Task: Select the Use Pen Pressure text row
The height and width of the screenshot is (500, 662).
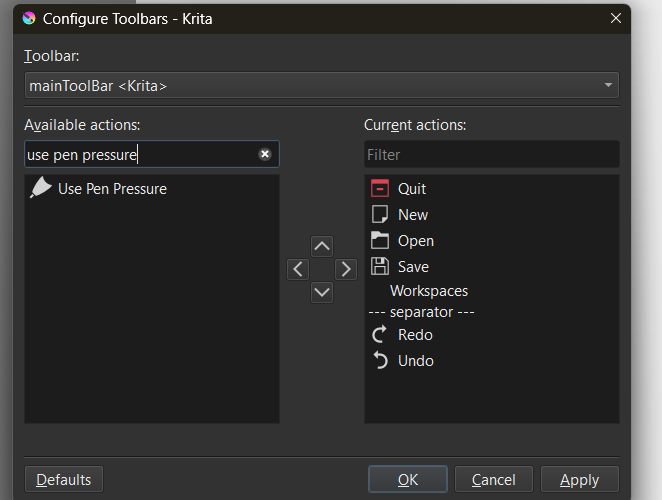Action: click(x=112, y=189)
